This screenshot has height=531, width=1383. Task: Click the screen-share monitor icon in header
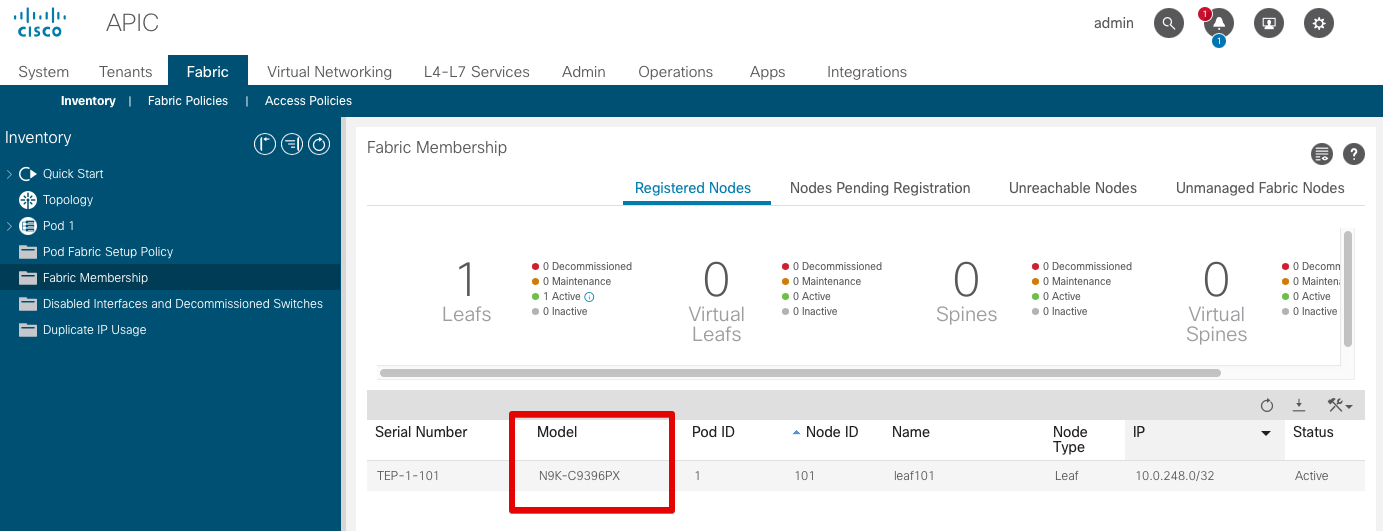pos(1269,23)
